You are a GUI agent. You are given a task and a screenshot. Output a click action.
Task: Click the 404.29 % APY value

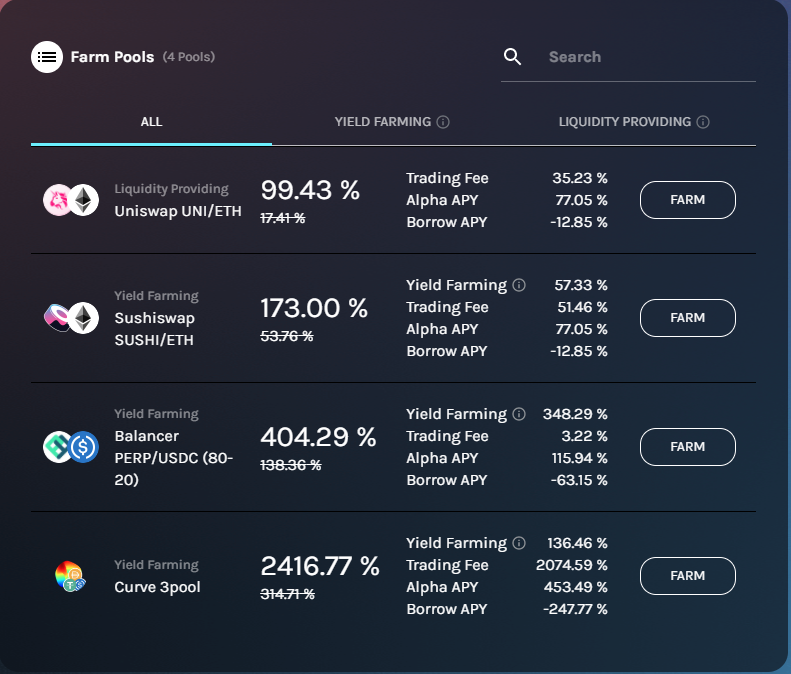coord(318,437)
